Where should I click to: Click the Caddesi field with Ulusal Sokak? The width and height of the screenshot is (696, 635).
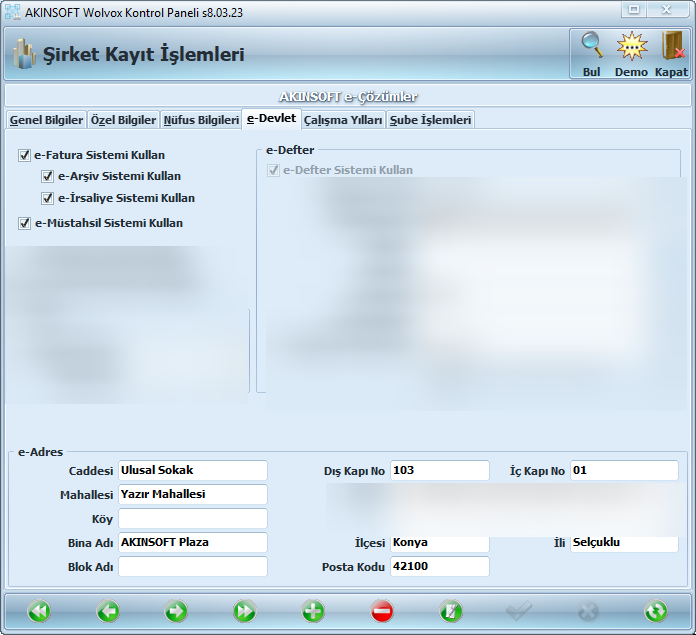click(x=193, y=470)
